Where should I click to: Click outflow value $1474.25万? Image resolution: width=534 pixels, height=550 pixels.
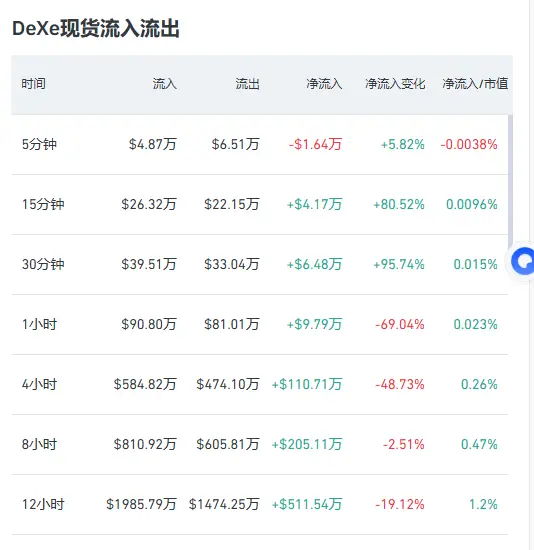[x=224, y=504]
